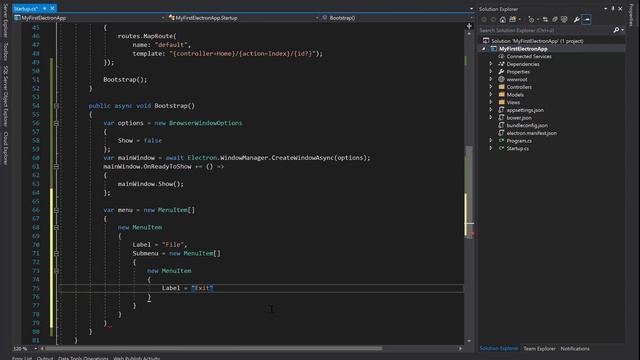Click the Refresh icon in Solution Explorer

click(555, 20)
